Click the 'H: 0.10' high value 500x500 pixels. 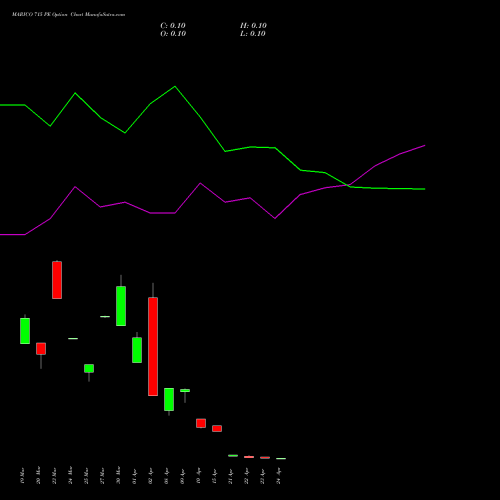253,26
